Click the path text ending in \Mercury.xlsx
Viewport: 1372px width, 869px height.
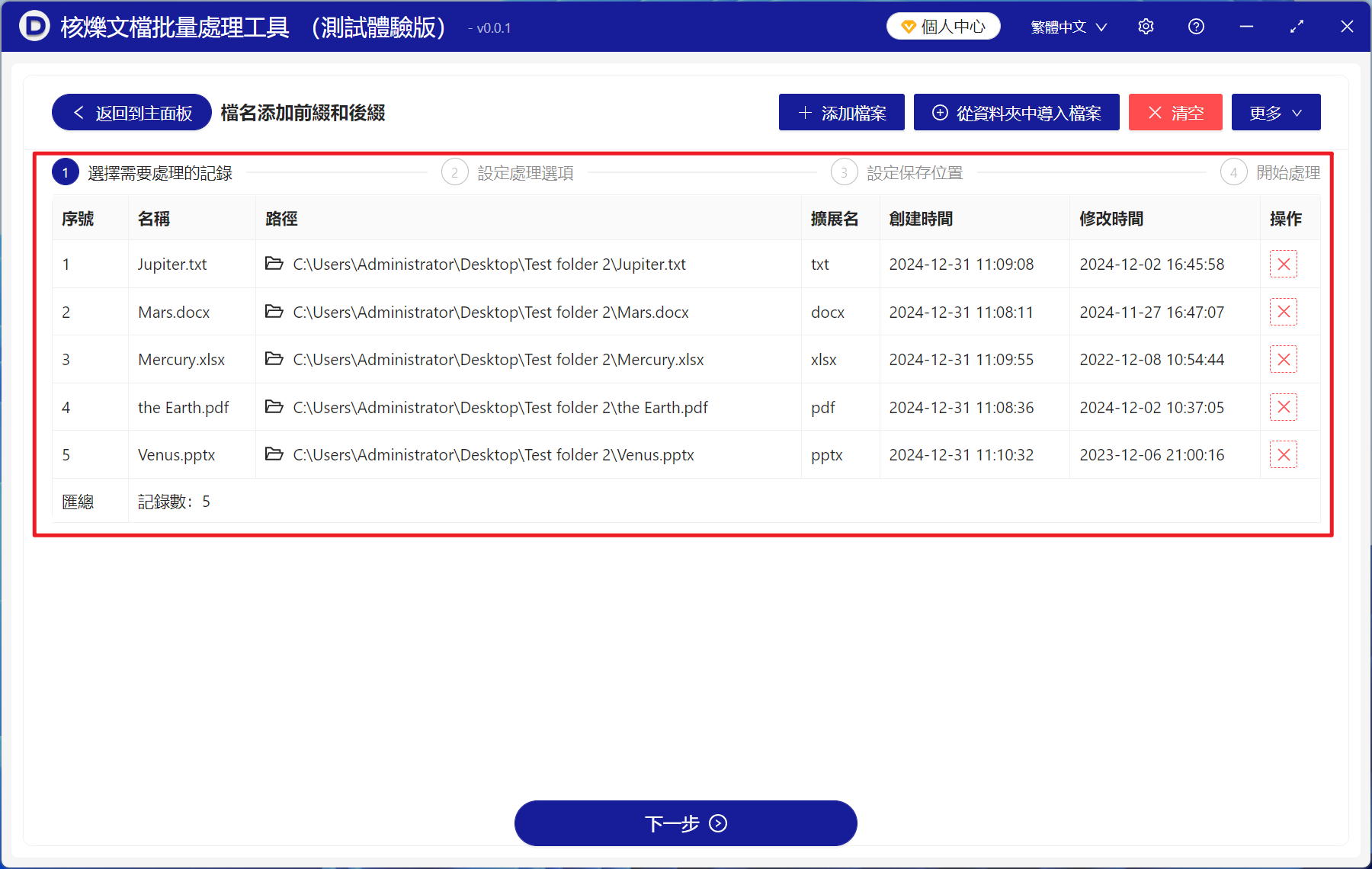pyautogui.click(x=498, y=360)
